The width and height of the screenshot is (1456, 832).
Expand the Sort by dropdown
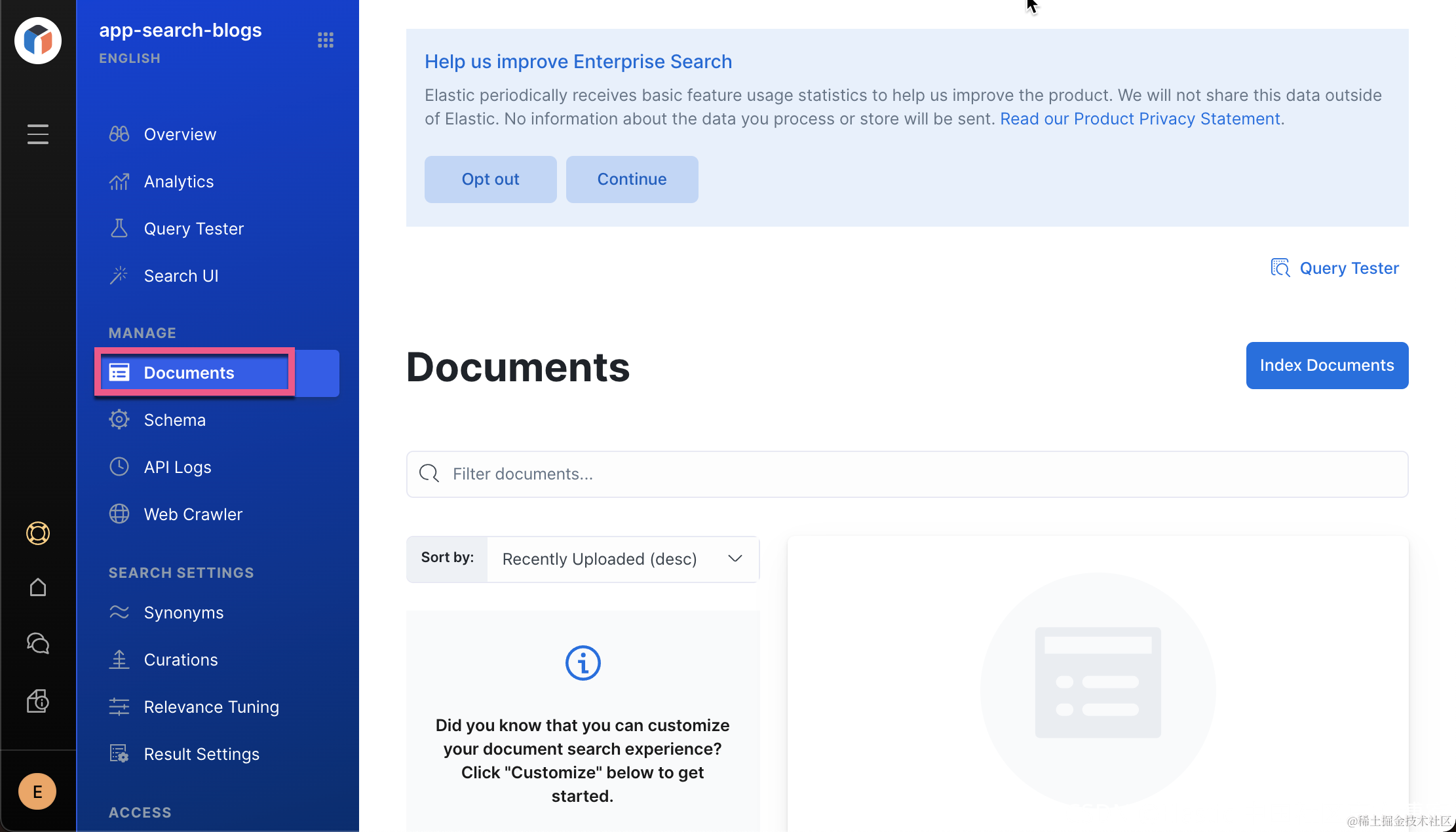pyautogui.click(x=623, y=559)
